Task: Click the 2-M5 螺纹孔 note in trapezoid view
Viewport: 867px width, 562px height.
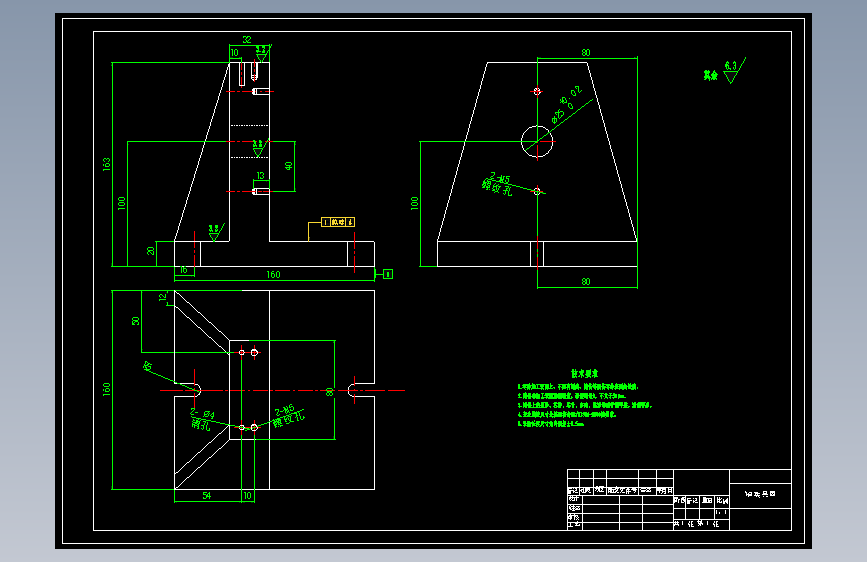Action: coord(498,184)
